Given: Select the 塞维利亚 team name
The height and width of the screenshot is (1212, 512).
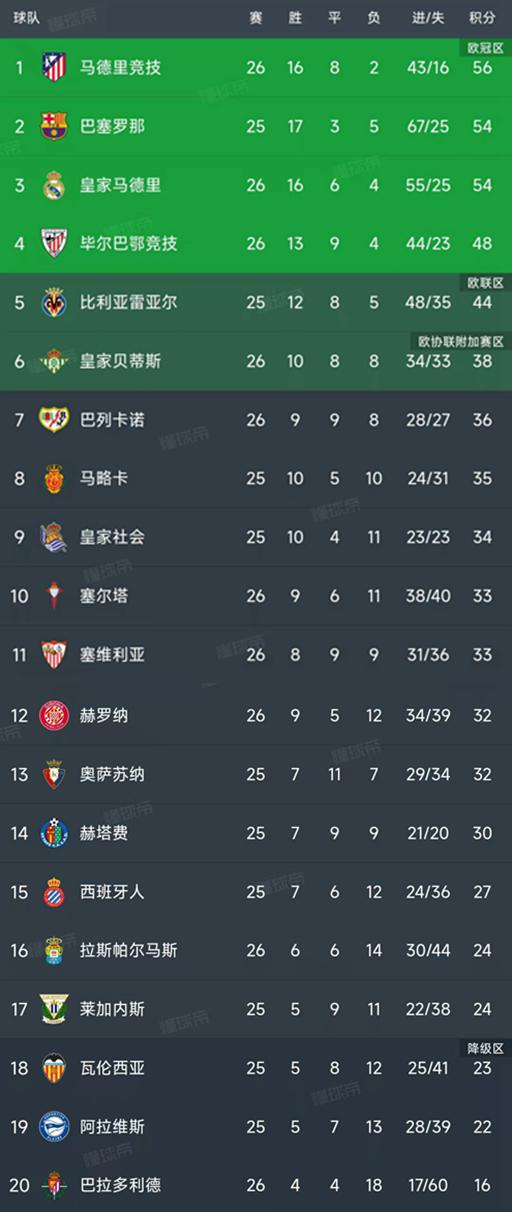Looking at the screenshot, I should (x=112, y=656).
